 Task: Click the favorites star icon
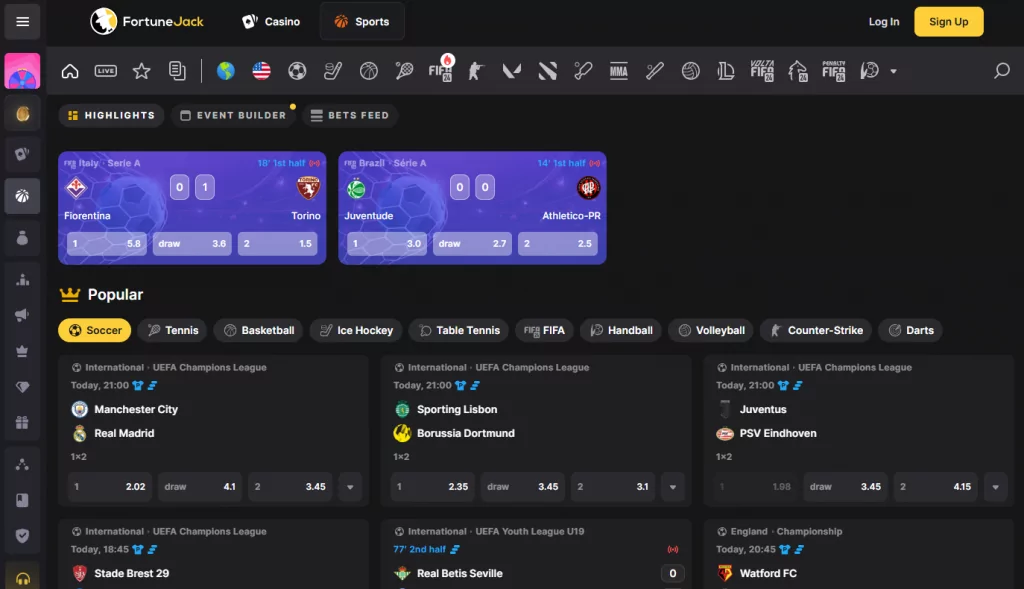(x=142, y=71)
